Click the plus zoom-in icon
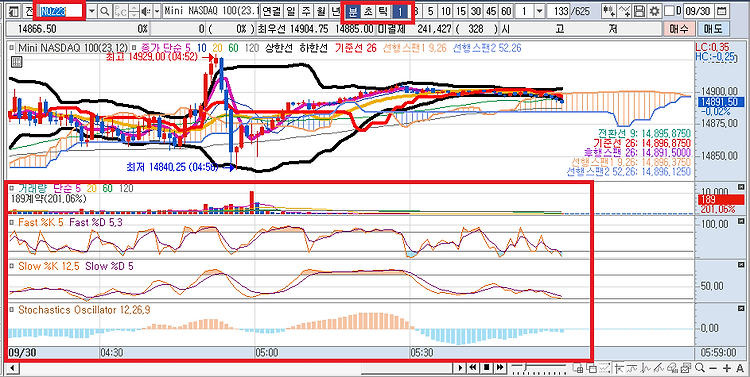This screenshot has width=750, height=377. 727,367
